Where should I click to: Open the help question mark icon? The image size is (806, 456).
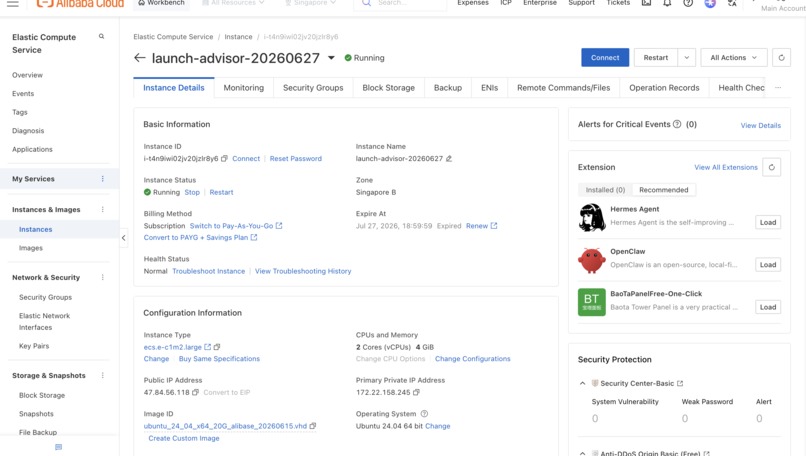tap(688, 3)
